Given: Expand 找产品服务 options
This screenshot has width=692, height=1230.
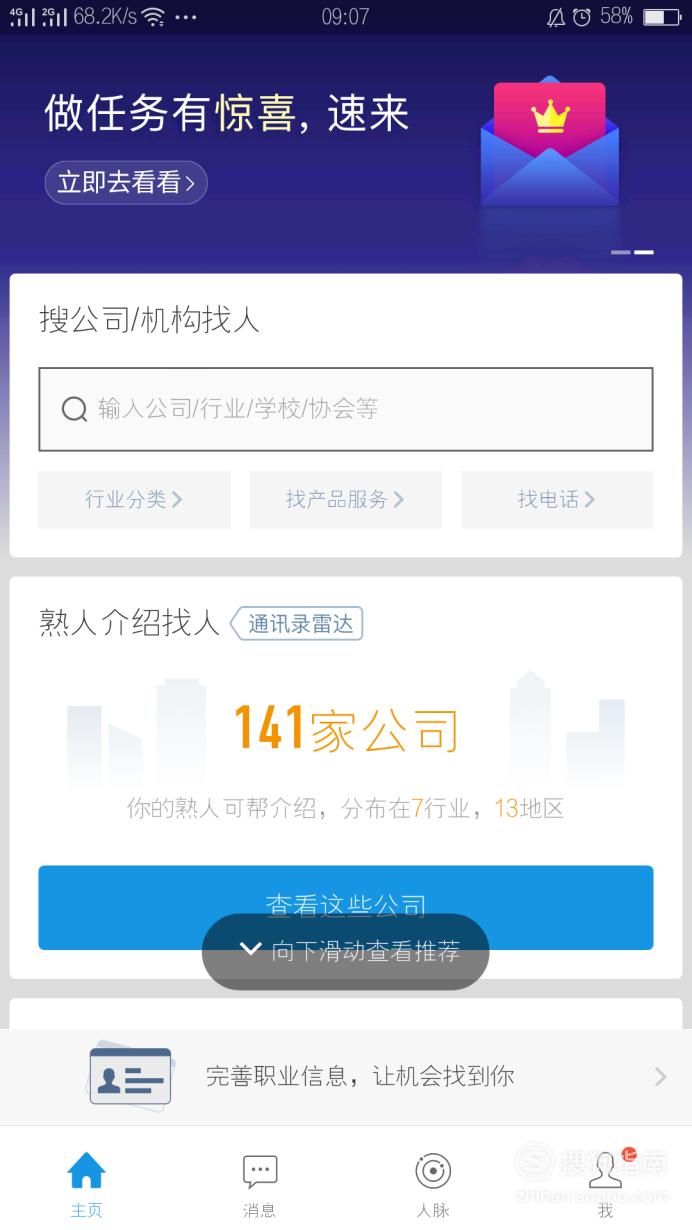Looking at the screenshot, I should tap(345, 499).
